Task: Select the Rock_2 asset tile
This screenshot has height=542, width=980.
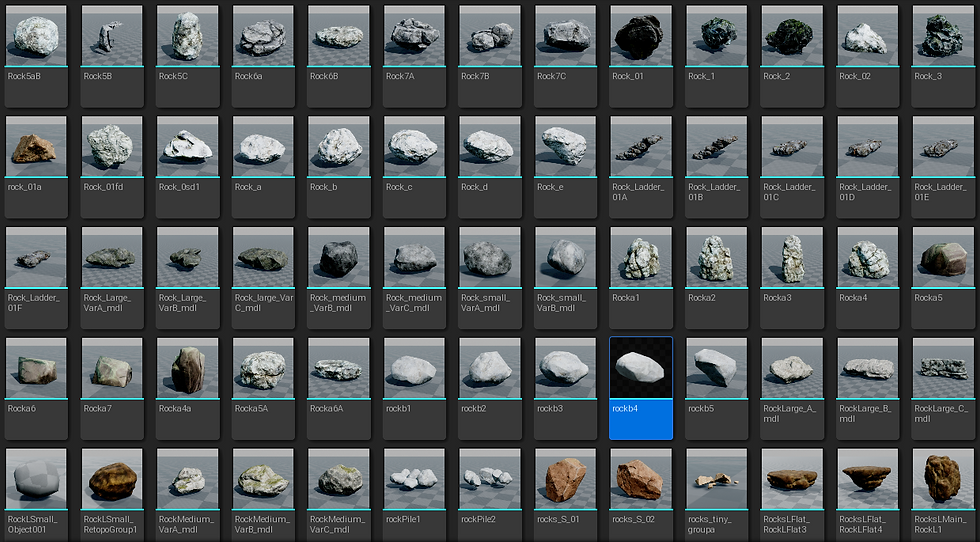Action: click(792, 56)
